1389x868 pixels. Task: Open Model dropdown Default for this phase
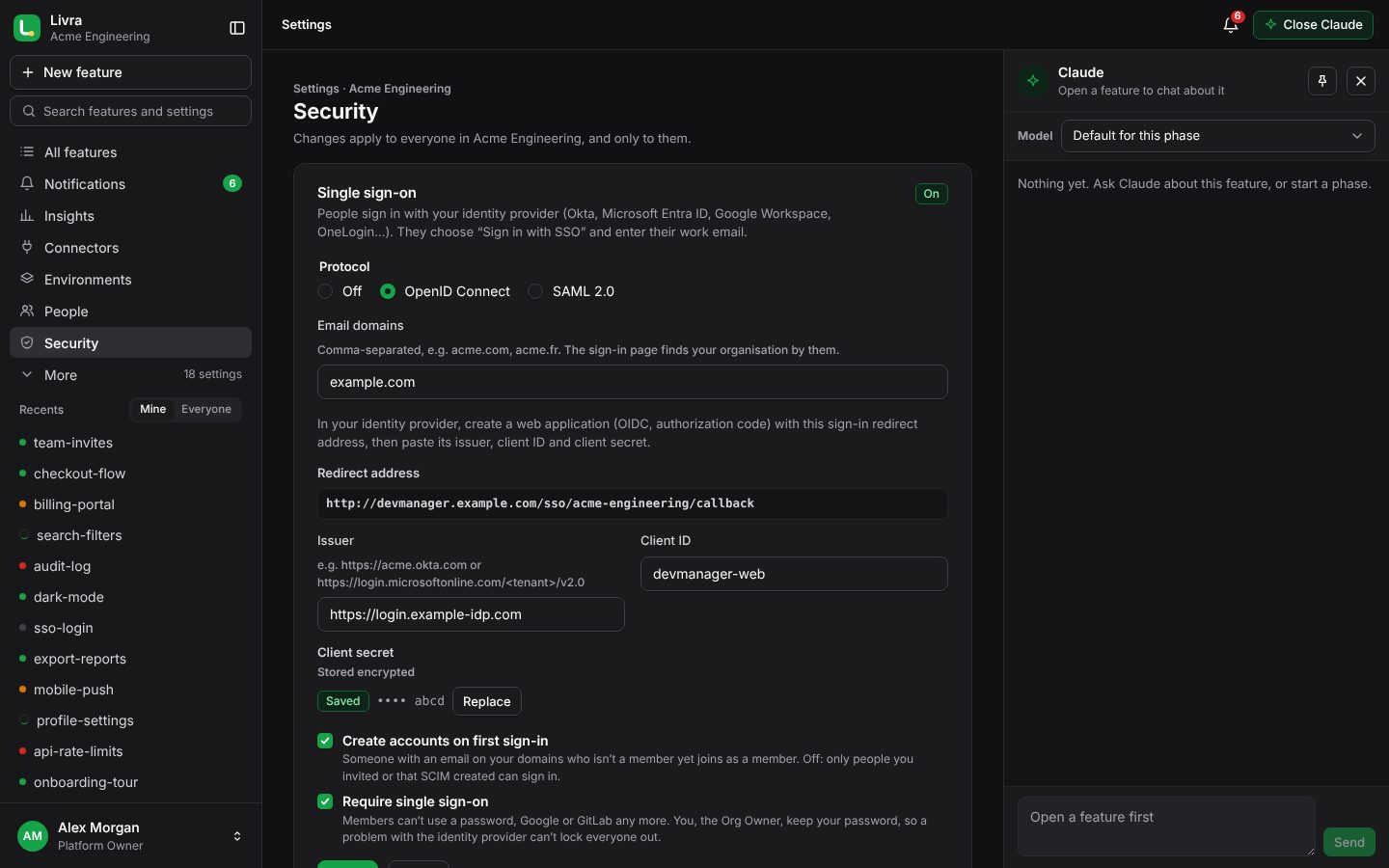coord(1217,136)
